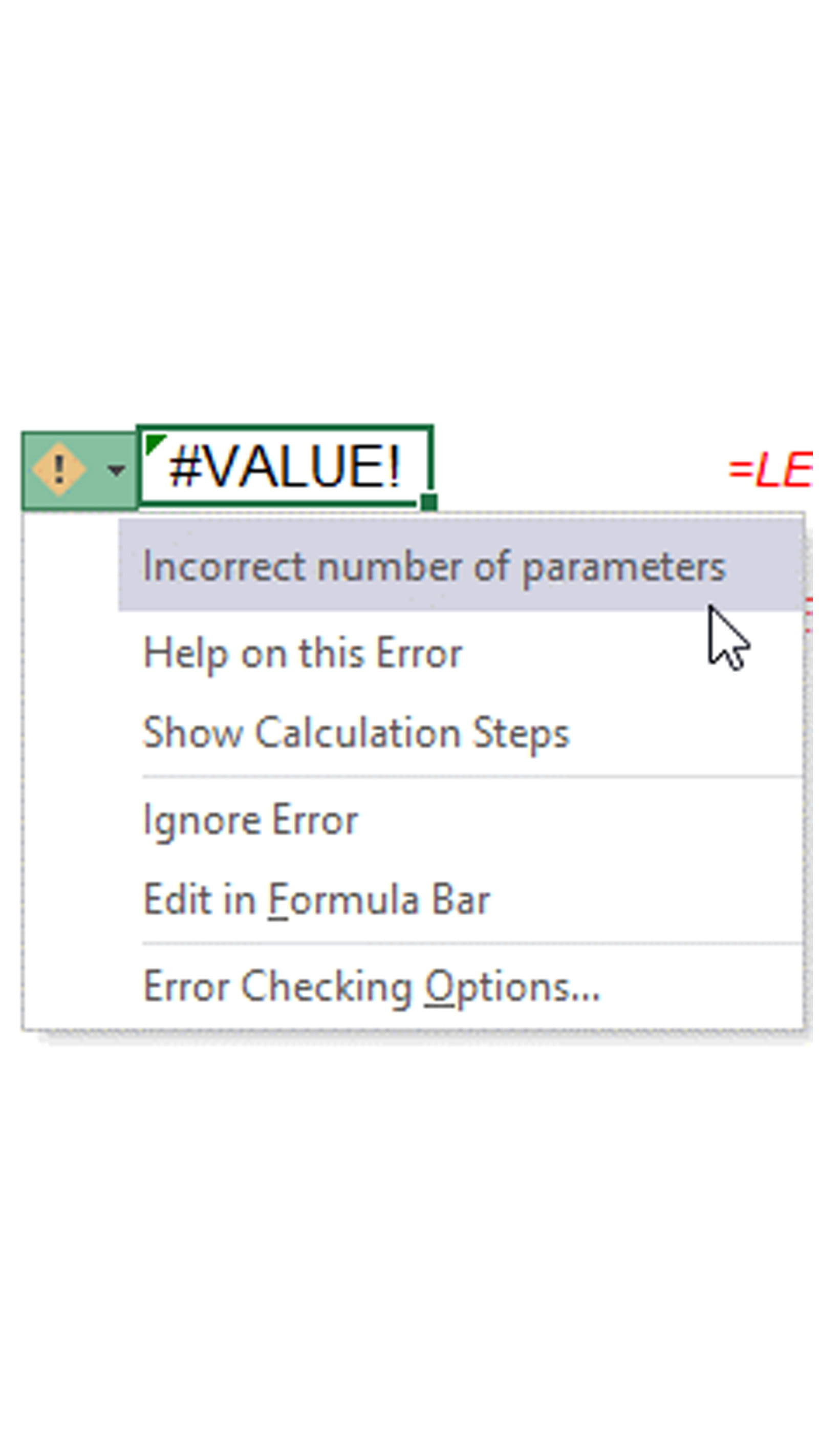
Task: Open "Error Checking Options..." dialog
Action: pyautogui.click(x=371, y=988)
